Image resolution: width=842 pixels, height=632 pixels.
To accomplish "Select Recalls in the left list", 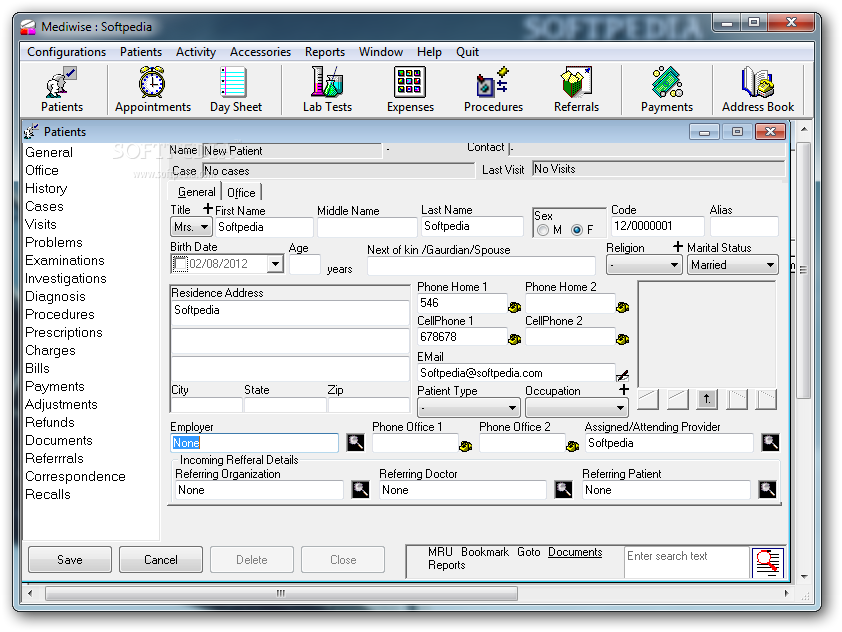I will [48, 494].
